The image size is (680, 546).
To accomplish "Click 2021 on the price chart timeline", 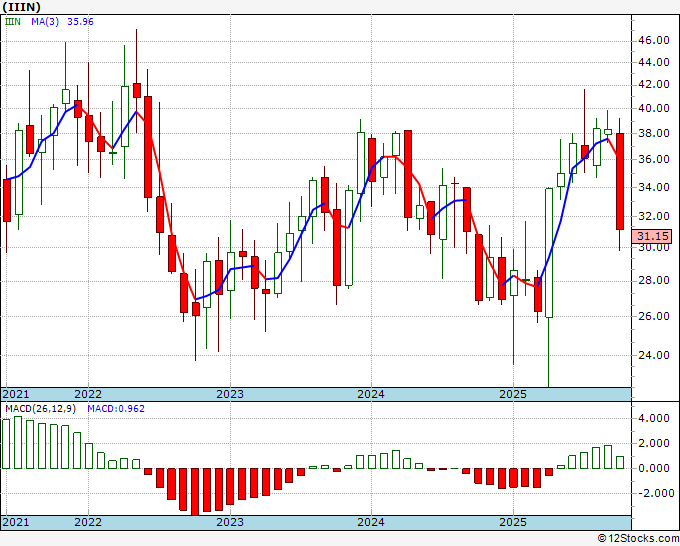I will pyautogui.click(x=16, y=394).
